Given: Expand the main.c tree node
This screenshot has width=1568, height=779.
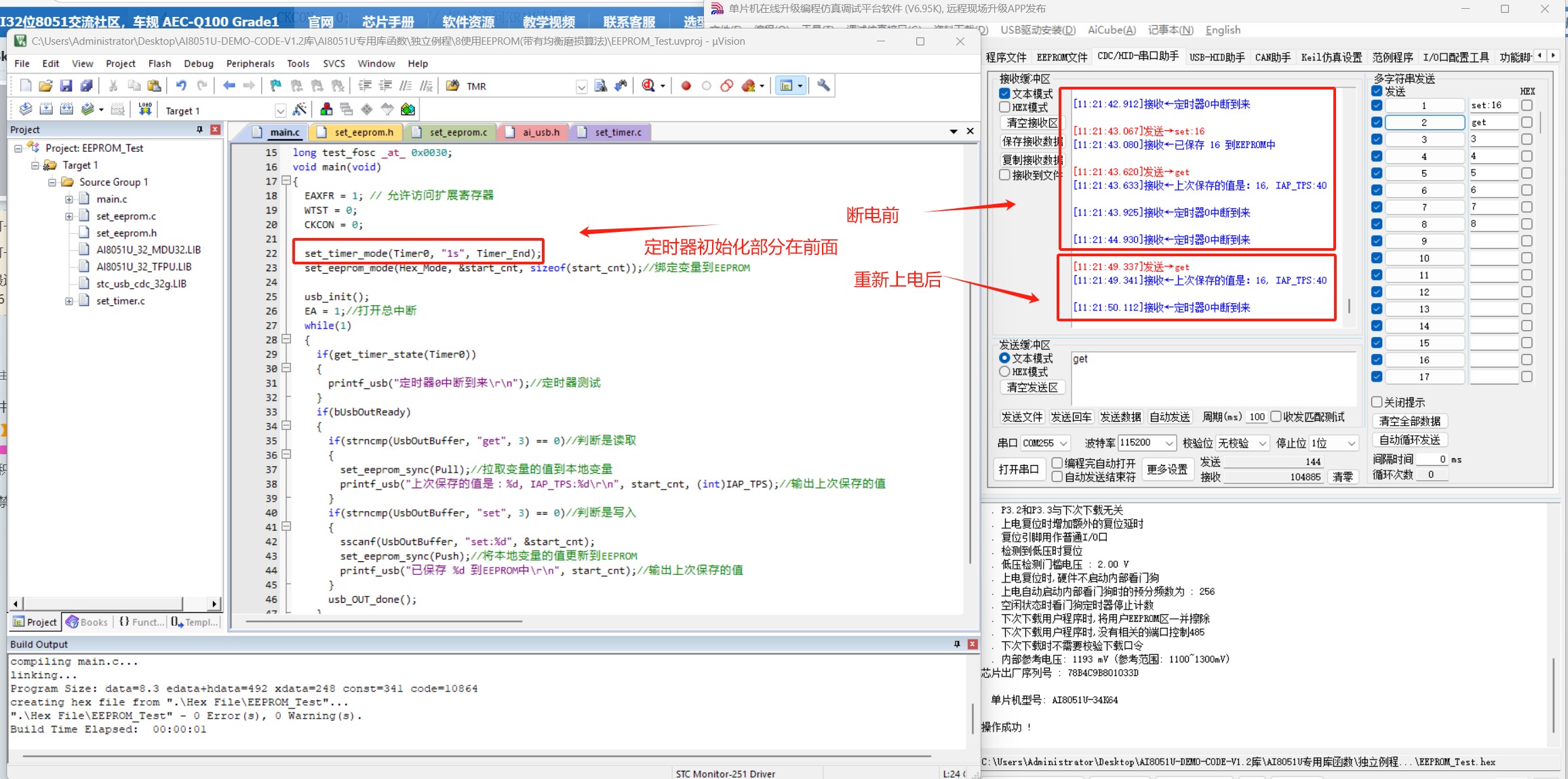Looking at the screenshot, I should [x=69, y=199].
